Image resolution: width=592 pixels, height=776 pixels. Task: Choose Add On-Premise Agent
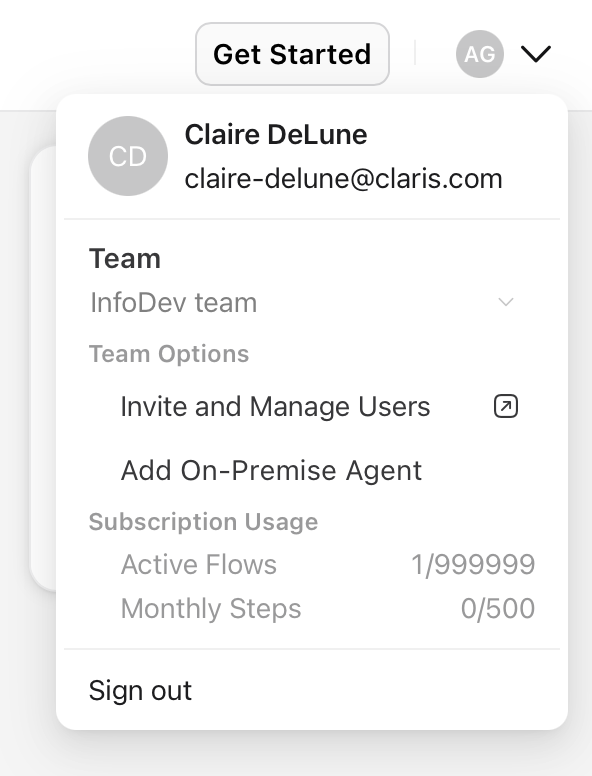click(271, 470)
